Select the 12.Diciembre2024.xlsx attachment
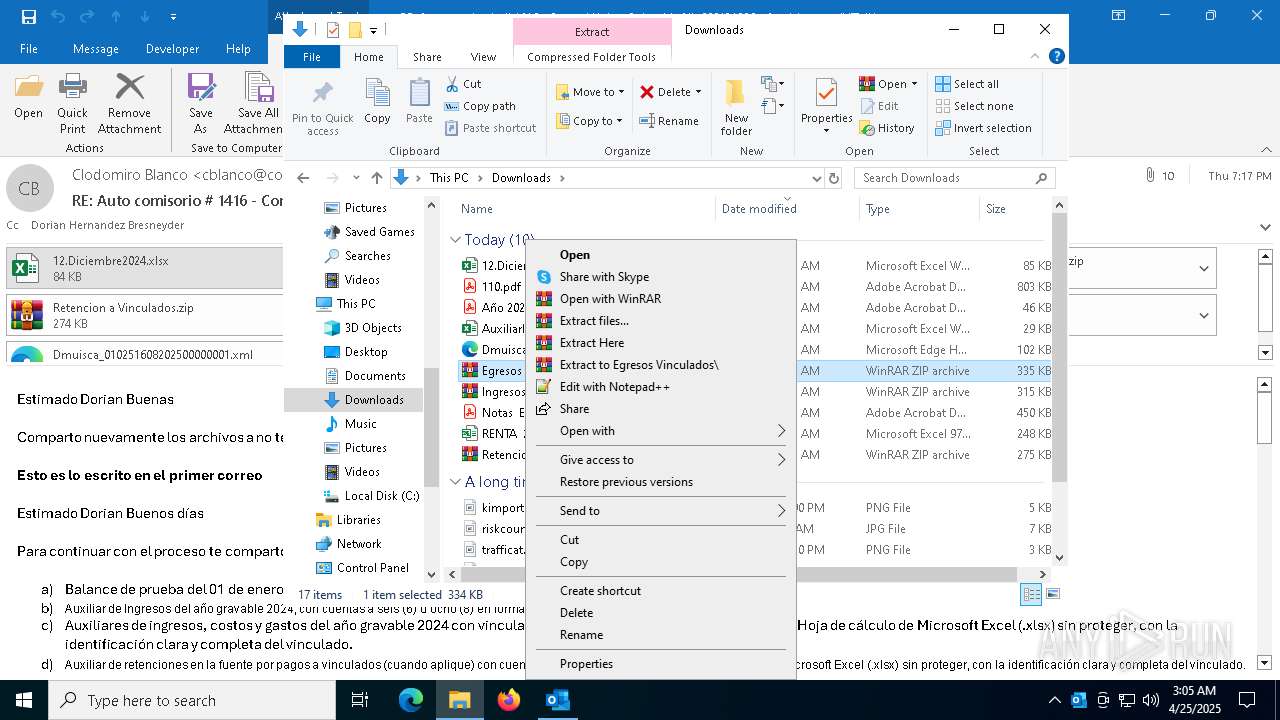 coord(145,268)
